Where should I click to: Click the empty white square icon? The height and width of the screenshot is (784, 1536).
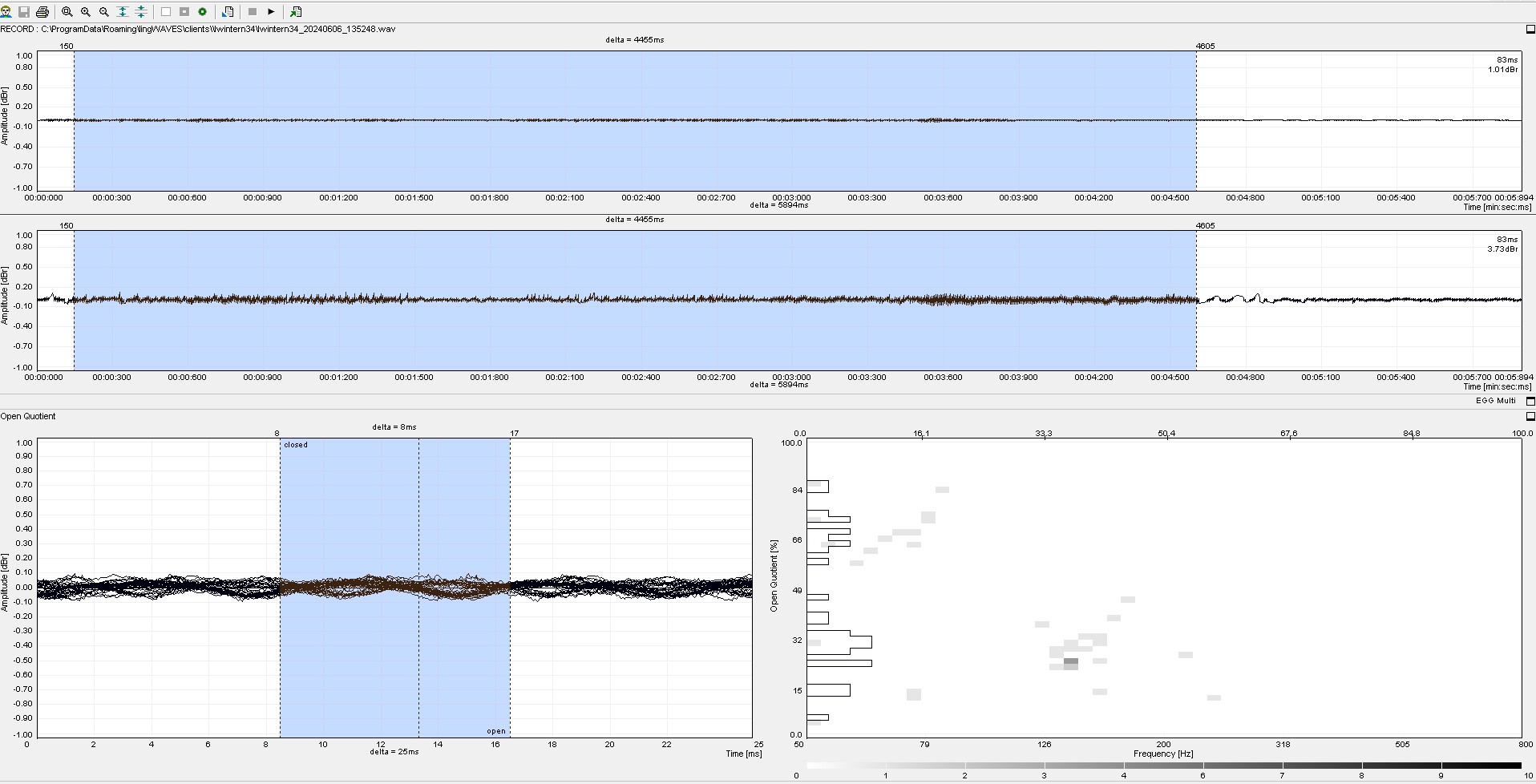point(166,12)
